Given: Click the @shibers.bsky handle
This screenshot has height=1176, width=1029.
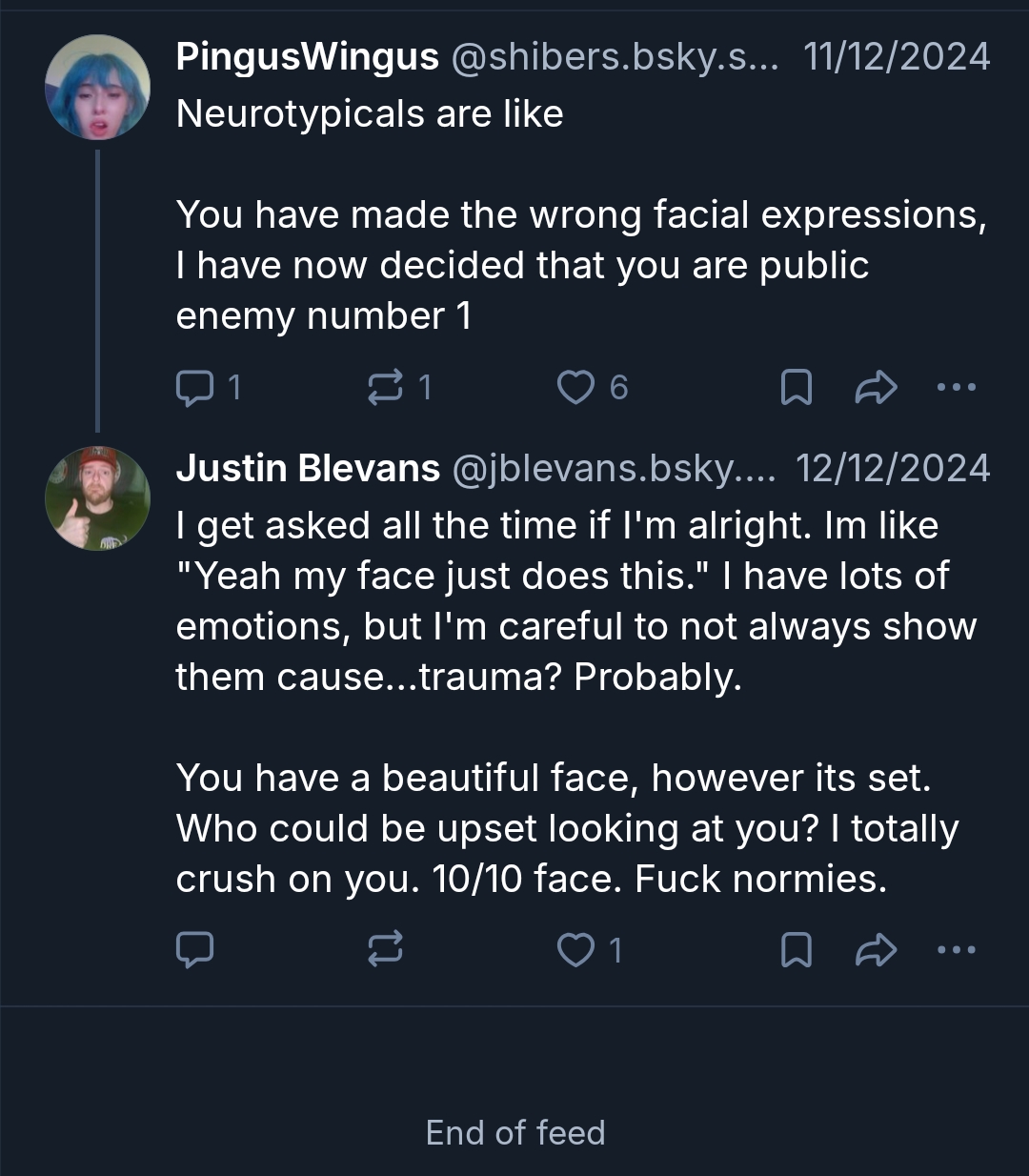Looking at the screenshot, I should (x=614, y=57).
